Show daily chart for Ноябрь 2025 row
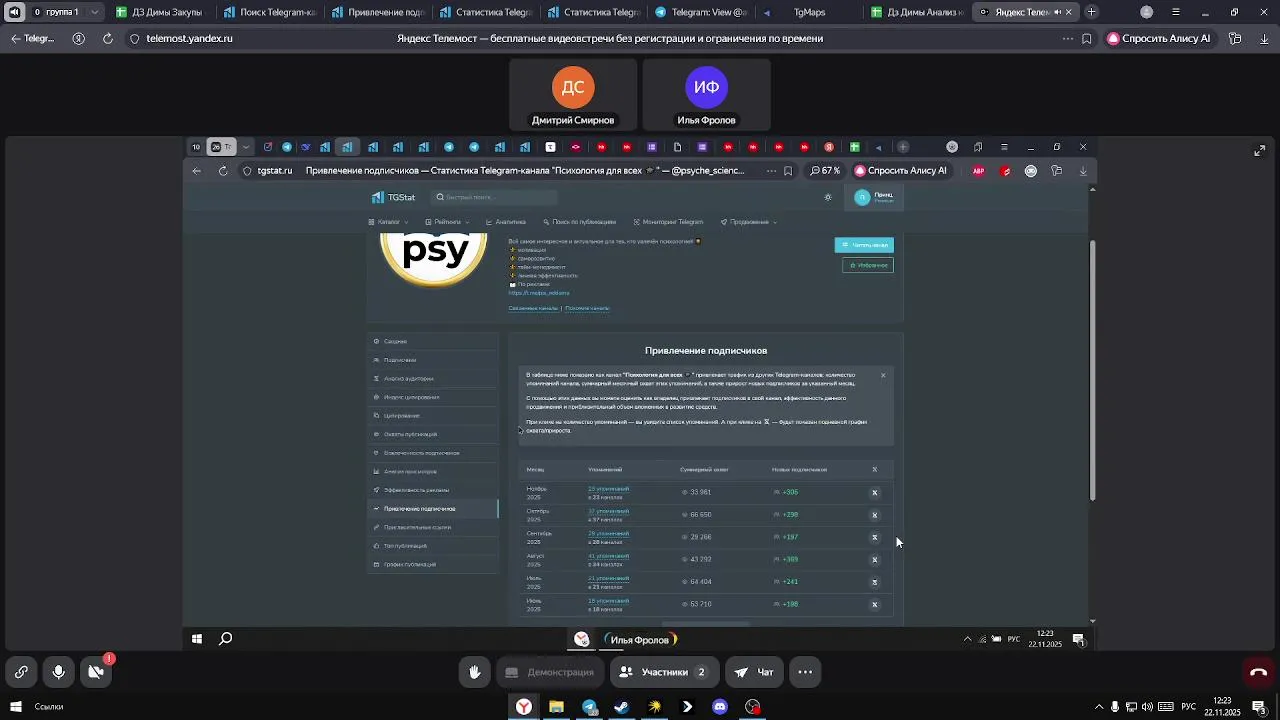 click(x=874, y=493)
